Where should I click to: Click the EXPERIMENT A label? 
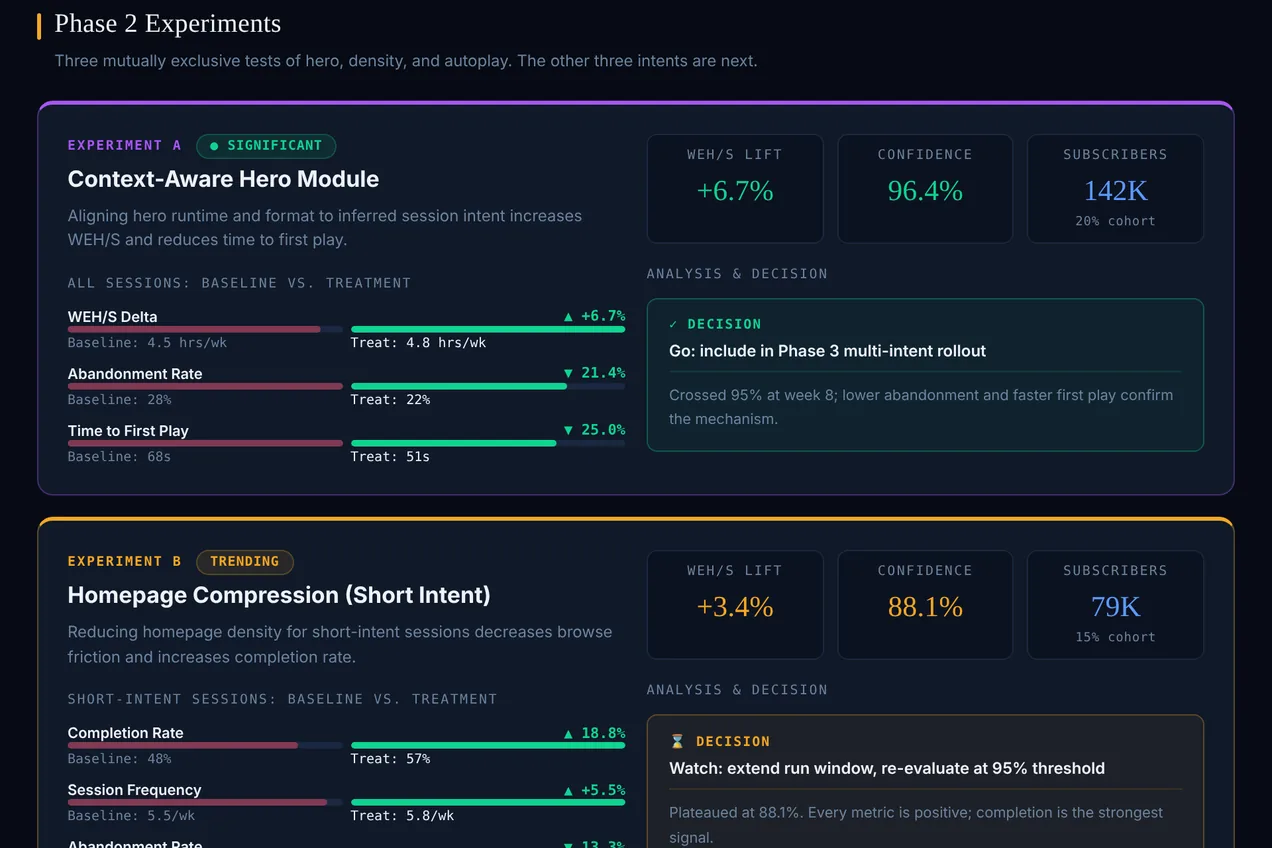125,146
